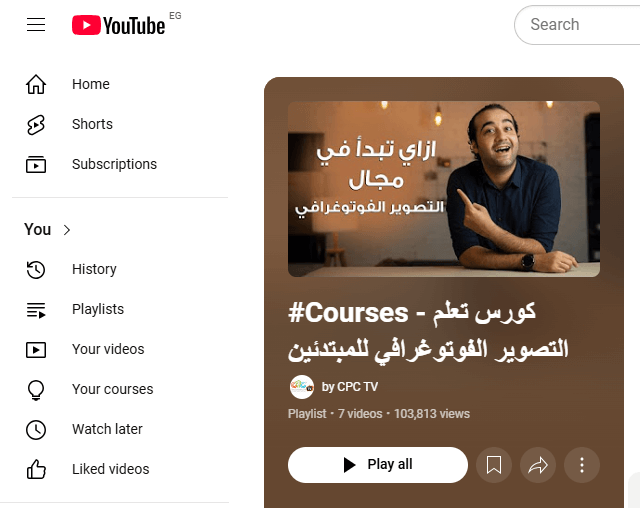
Task: Save playlist with the bookmark icon
Action: [494, 465]
